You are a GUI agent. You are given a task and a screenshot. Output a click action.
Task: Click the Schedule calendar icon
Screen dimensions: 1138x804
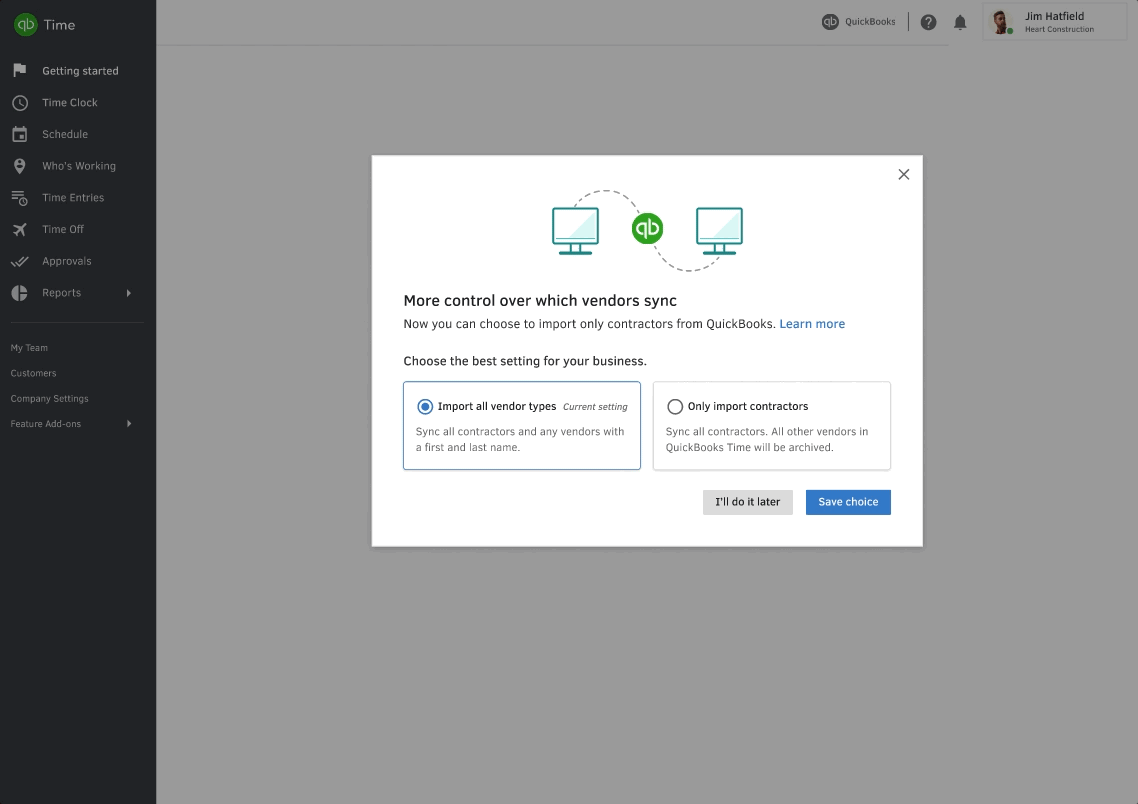[x=20, y=134]
